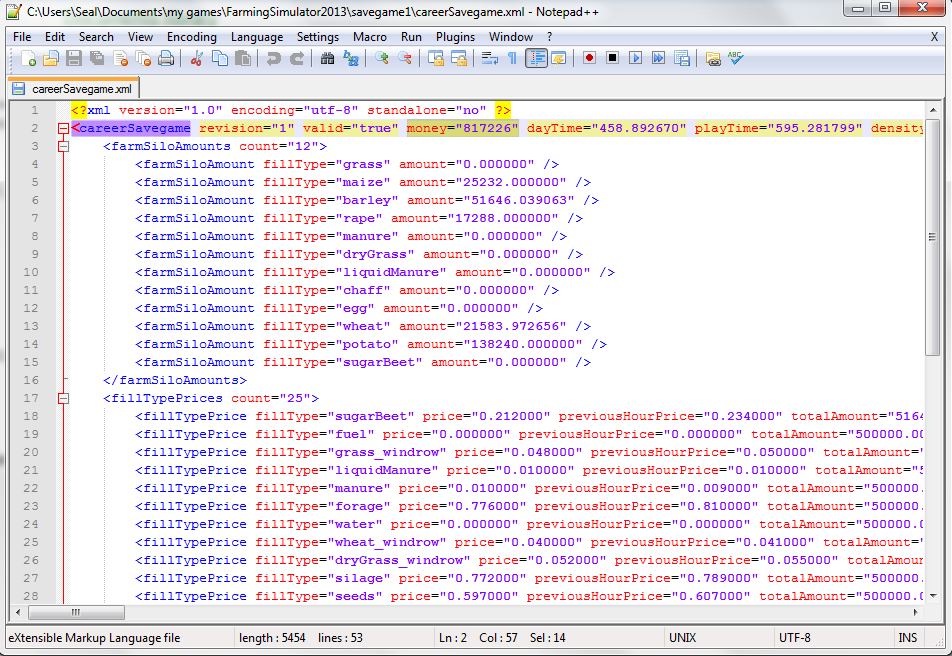
Task: Click the Copy icon
Action: point(220,58)
